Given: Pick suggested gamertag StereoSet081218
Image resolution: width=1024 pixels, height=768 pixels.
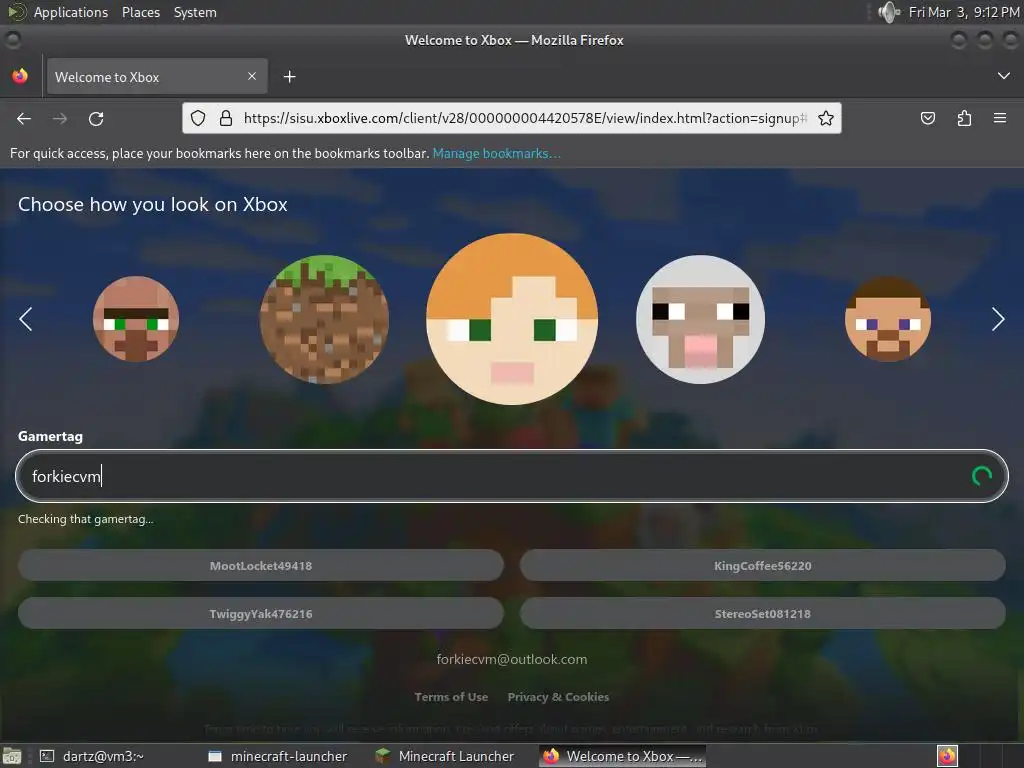Looking at the screenshot, I should coord(762,614).
